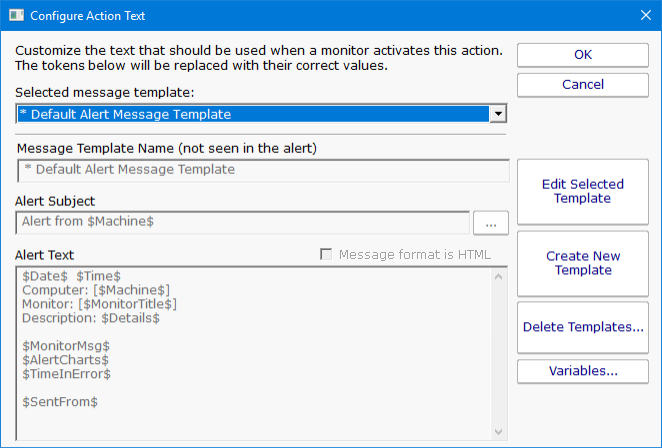Image resolution: width=662 pixels, height=448 pixels.
Task: Focus the Message Template Name field
Action: [x=262, y=170]
